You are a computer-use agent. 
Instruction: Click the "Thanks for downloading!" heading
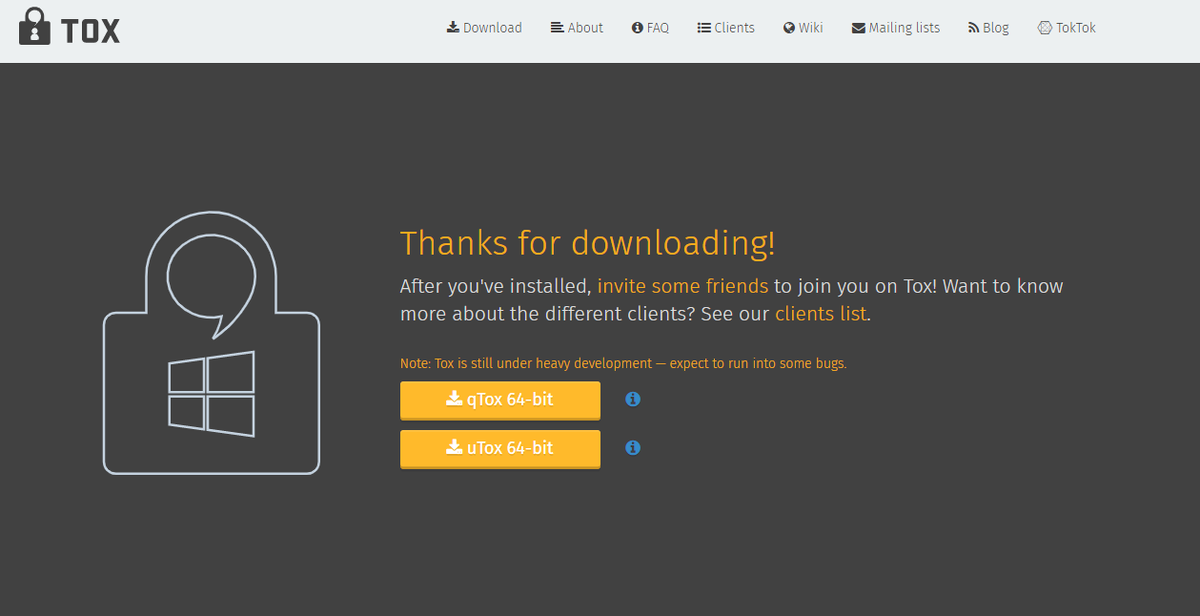(588, 243)
